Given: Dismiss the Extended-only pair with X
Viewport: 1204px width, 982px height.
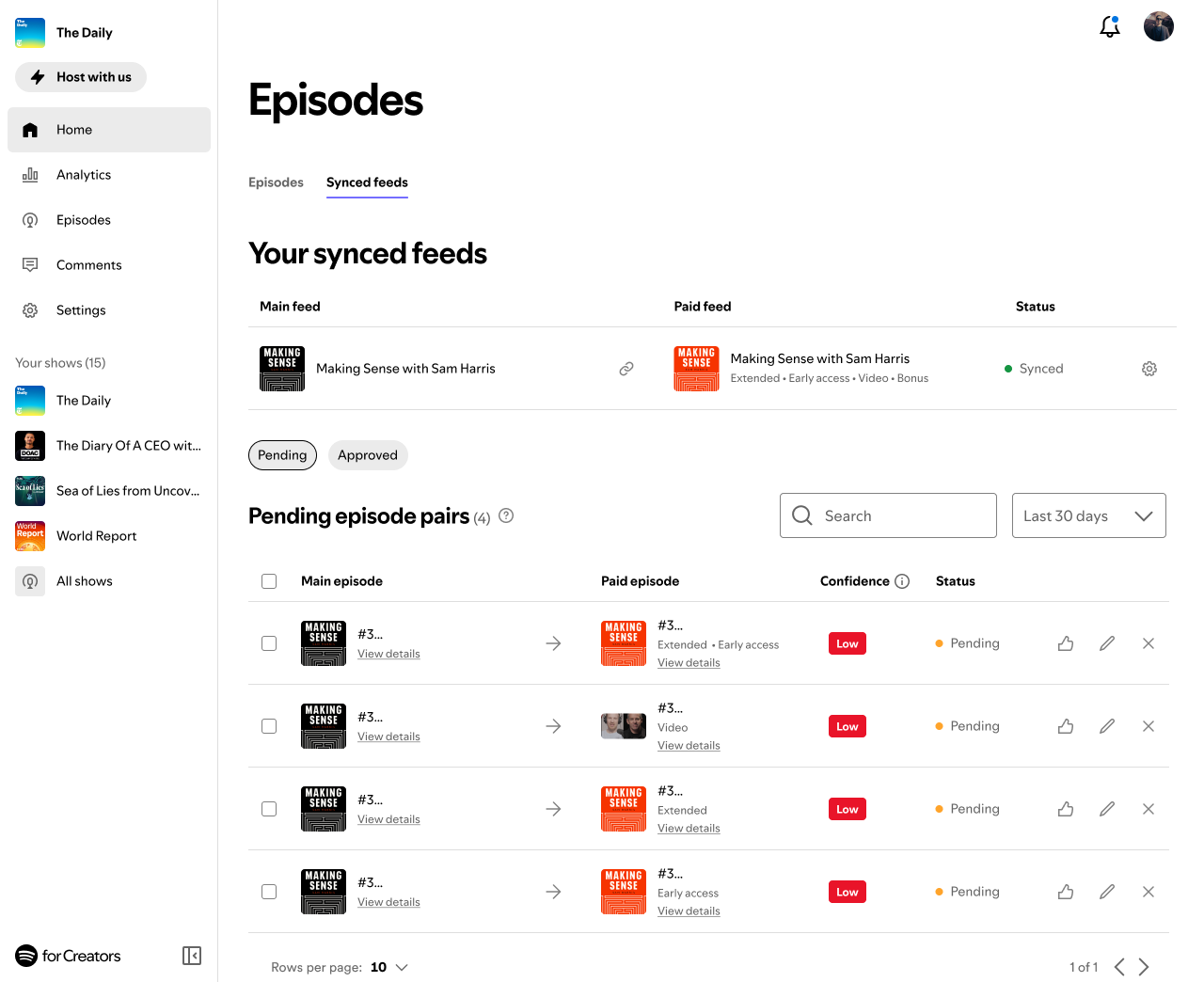Looking at the screenshot, I should tap(1149, 809).
